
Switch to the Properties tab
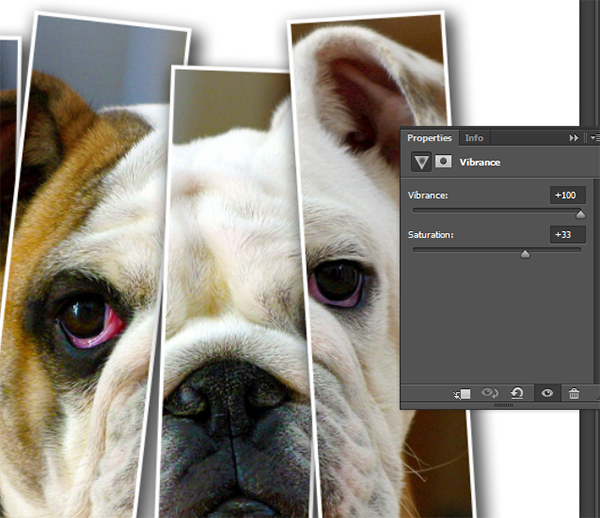tap(429, 138)
